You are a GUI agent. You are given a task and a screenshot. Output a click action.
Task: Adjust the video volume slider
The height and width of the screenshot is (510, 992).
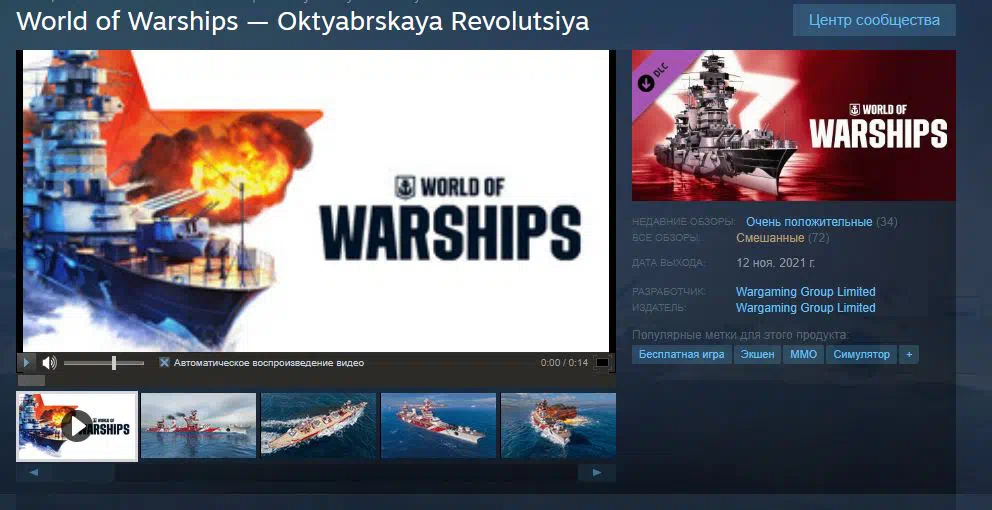pos(104,363)
